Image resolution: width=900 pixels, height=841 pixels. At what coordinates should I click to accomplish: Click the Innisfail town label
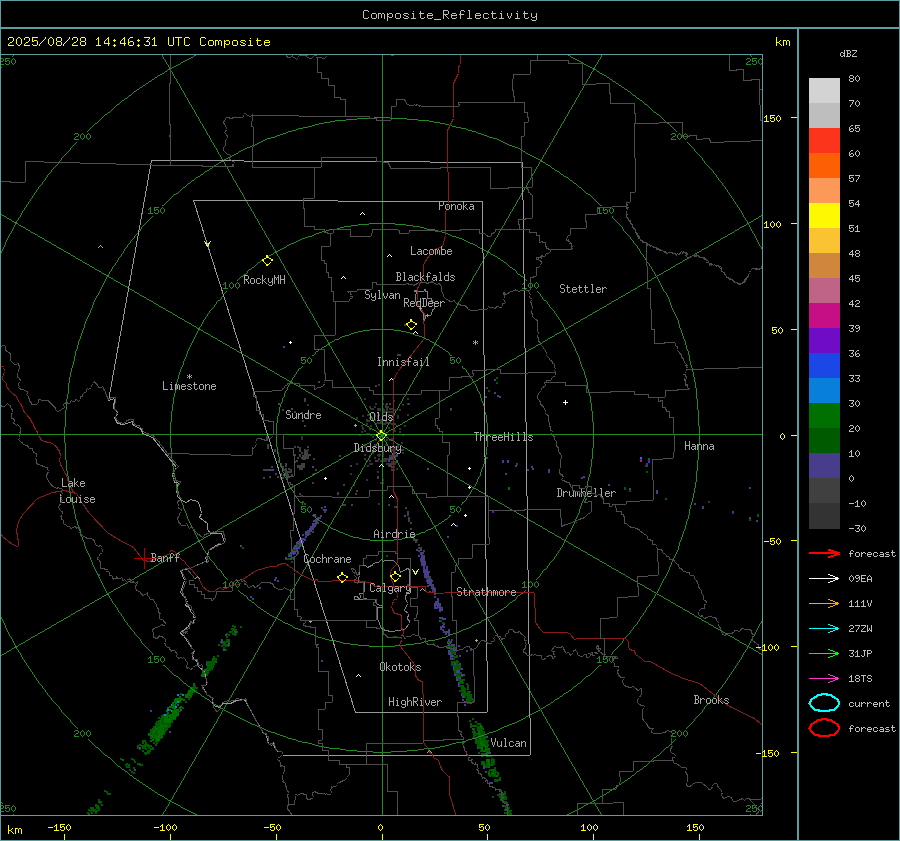403,362
